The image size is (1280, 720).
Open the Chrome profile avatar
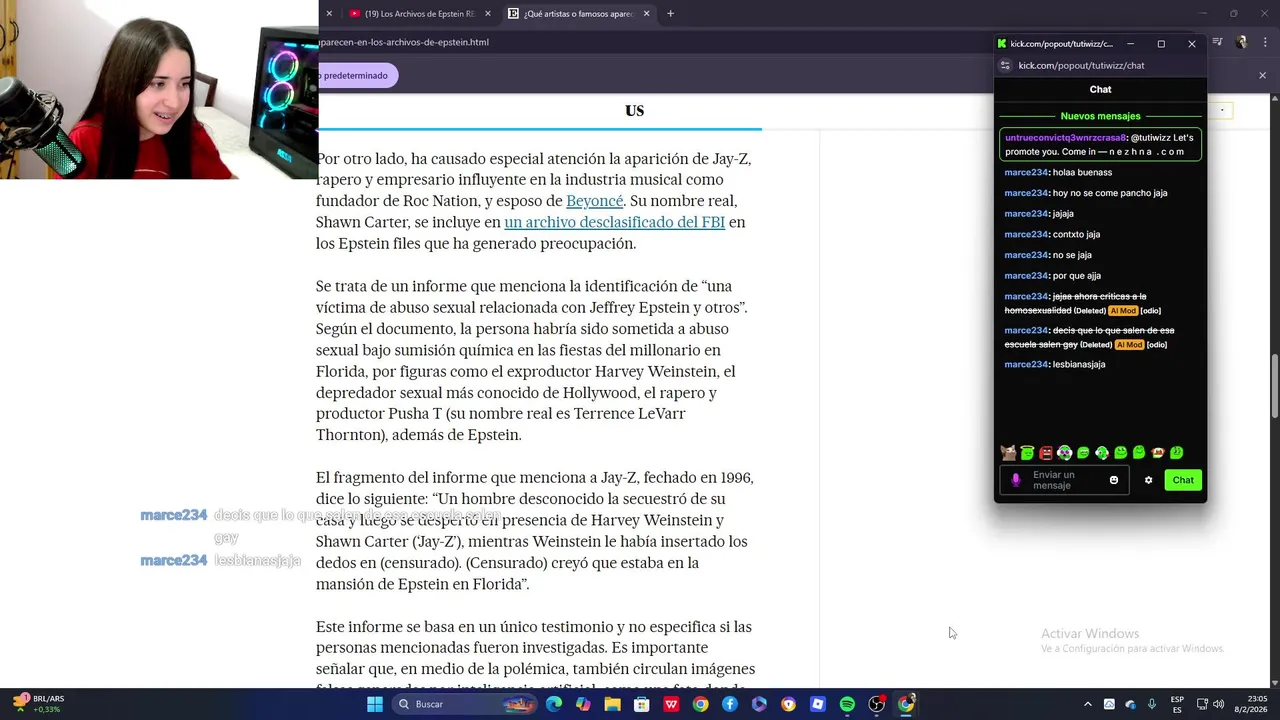pos(1241,42)
